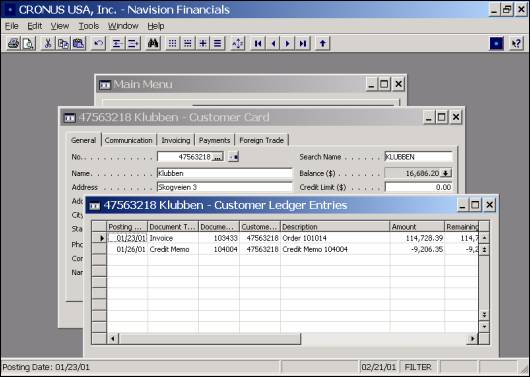
Task: Click the -9,206.35 amount cell
Action: pos(417,250)
